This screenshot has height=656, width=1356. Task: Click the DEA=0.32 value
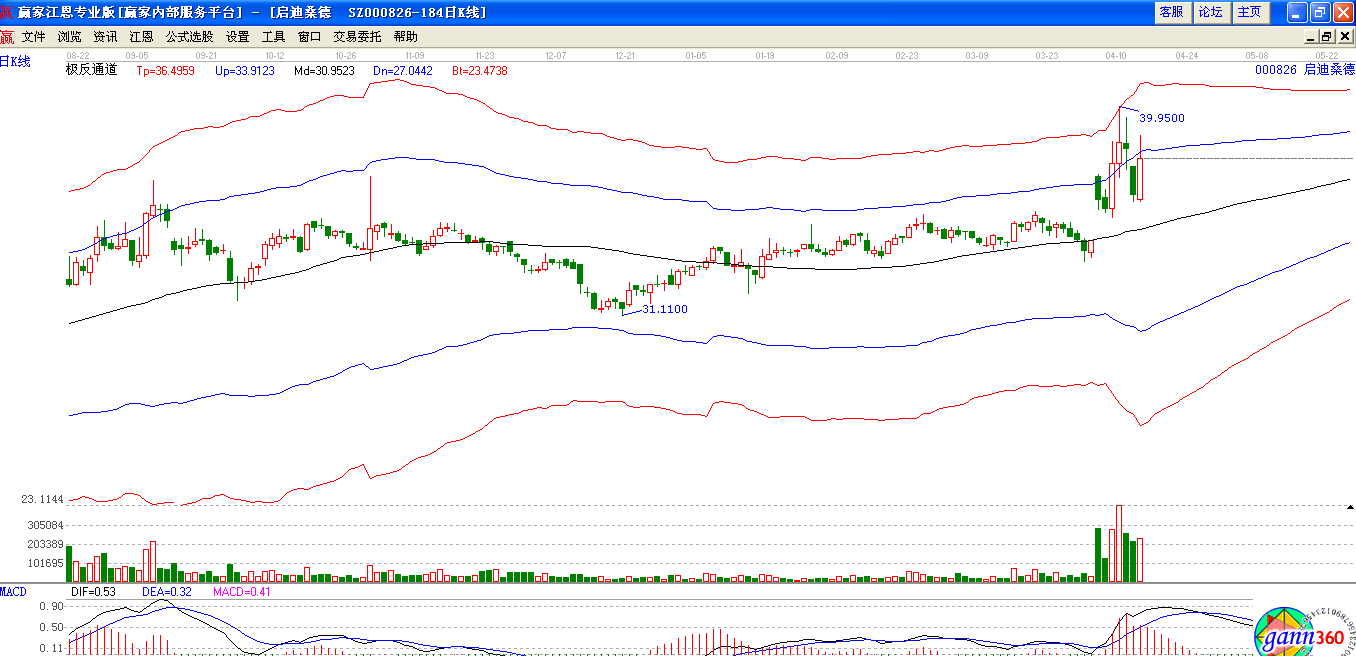point(166,592)
